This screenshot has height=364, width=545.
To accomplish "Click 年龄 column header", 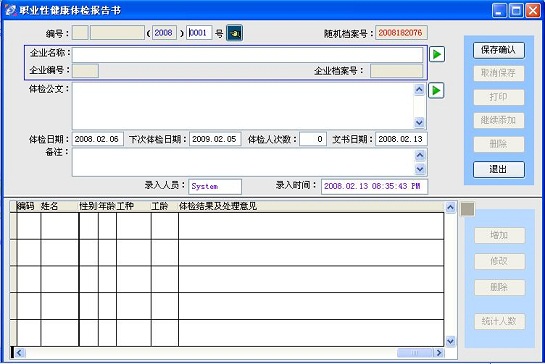I will tap(107, 206).
